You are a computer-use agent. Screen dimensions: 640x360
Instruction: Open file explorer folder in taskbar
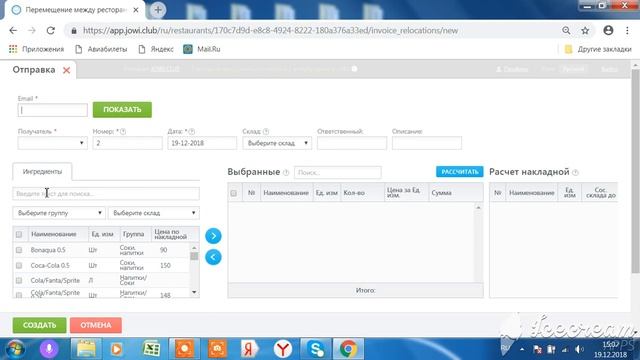click(86, 349)
